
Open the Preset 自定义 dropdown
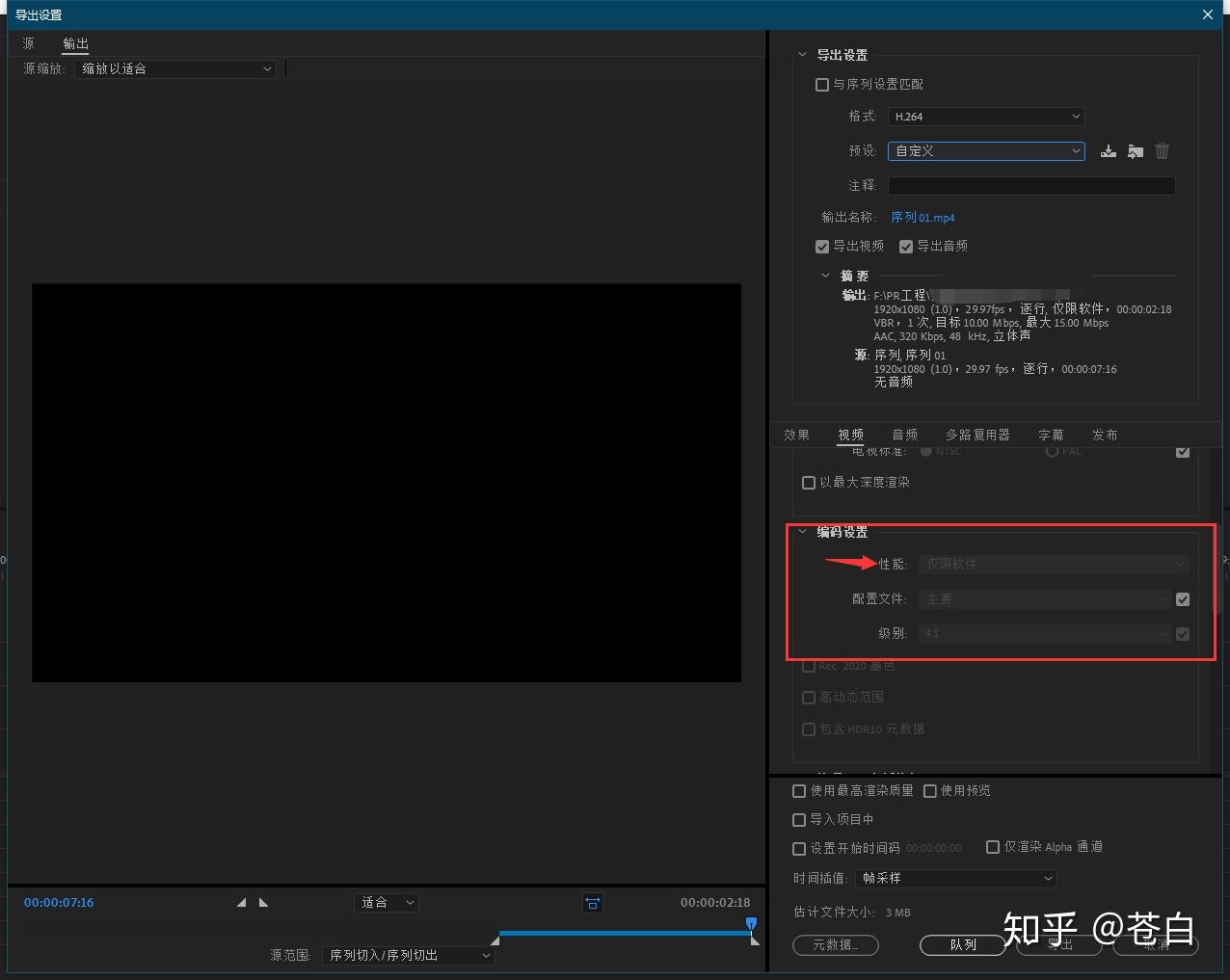pos(986,151)
